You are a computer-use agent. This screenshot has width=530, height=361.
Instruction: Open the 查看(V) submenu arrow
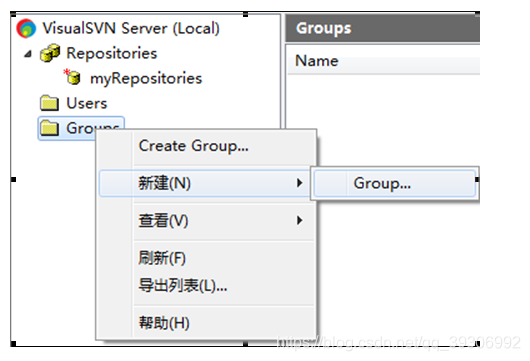point(299,220)
